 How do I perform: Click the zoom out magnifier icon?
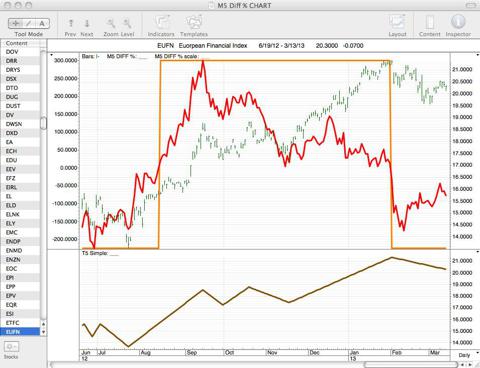click(x=111, y=23)
